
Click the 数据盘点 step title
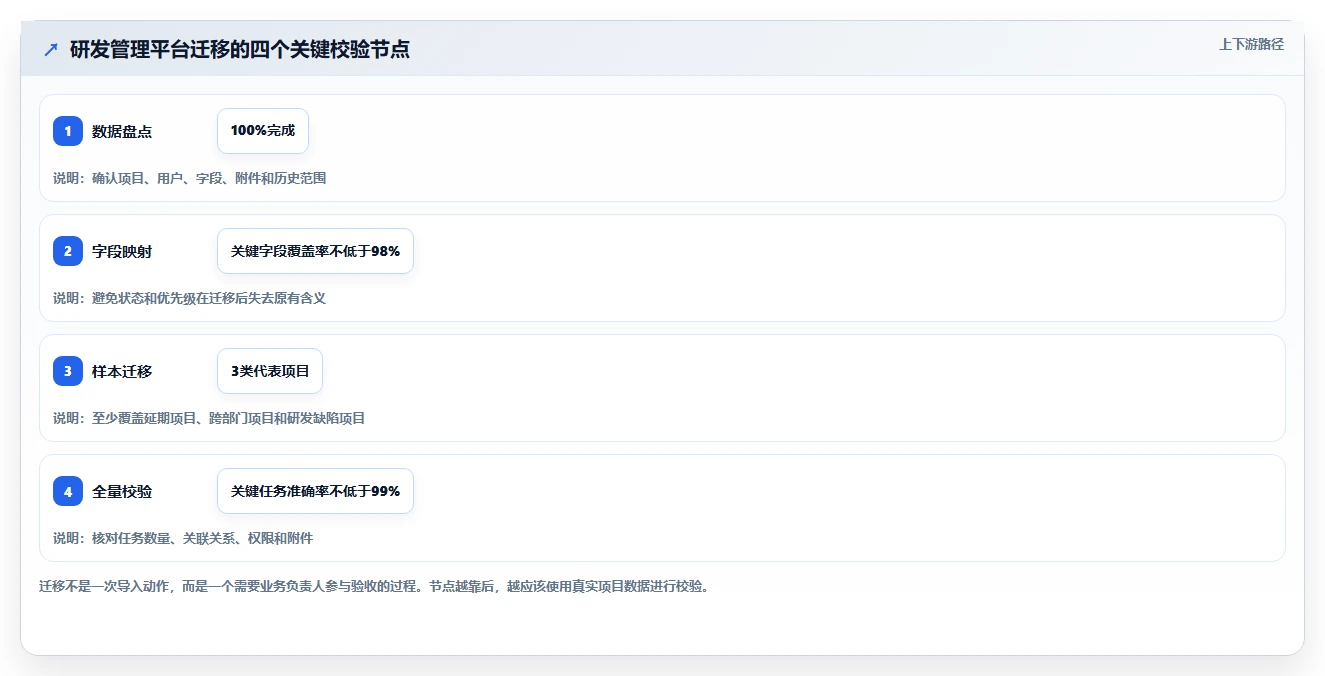point(122,131)
